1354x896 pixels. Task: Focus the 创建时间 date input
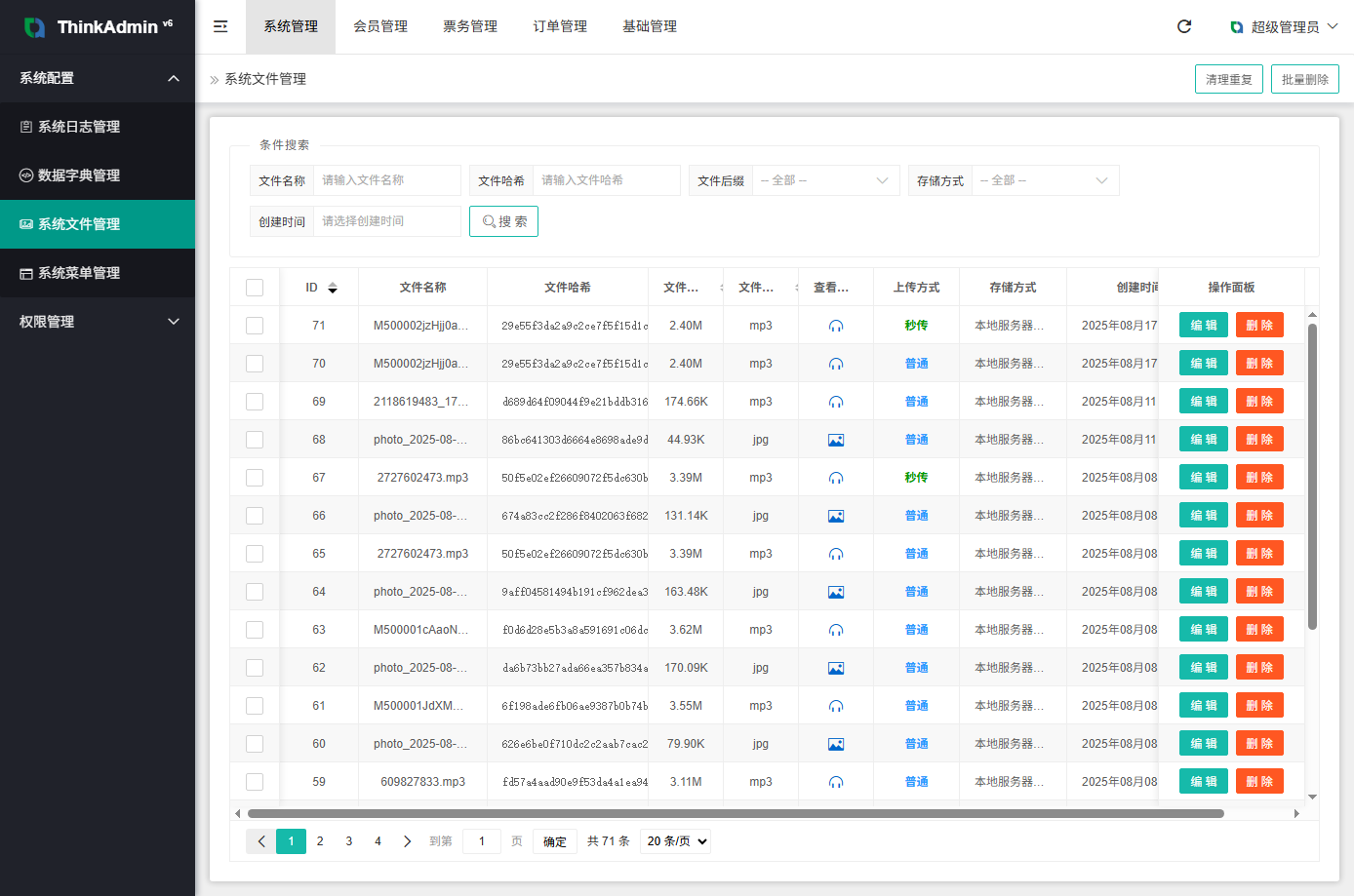[x=387, y=221]
